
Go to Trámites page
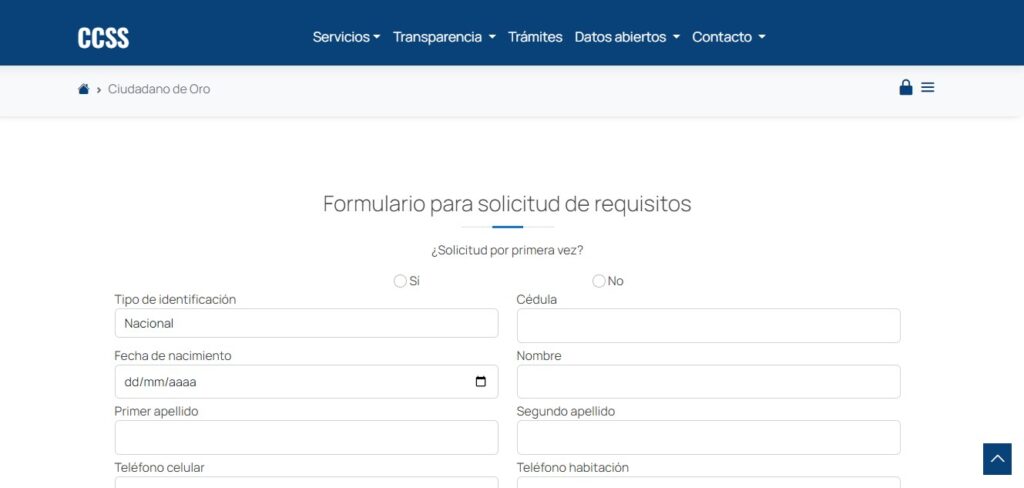[x=535, y=37]
